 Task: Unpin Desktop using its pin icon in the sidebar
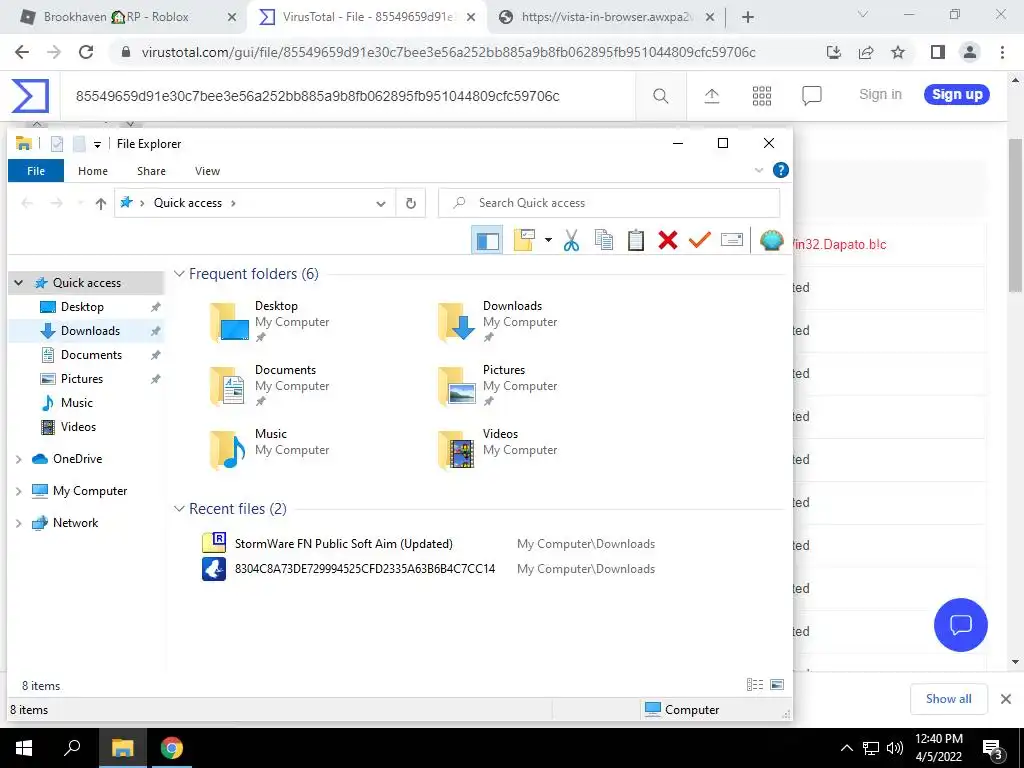click(155, 307)
